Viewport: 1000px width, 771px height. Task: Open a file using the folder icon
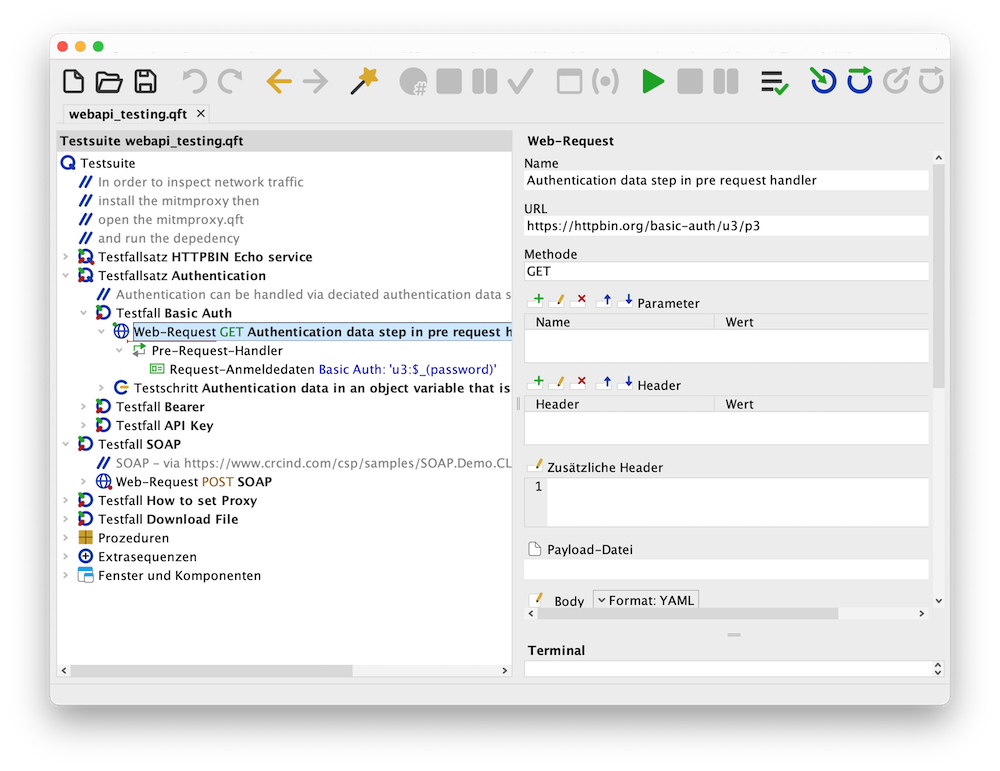coord(109,82)
